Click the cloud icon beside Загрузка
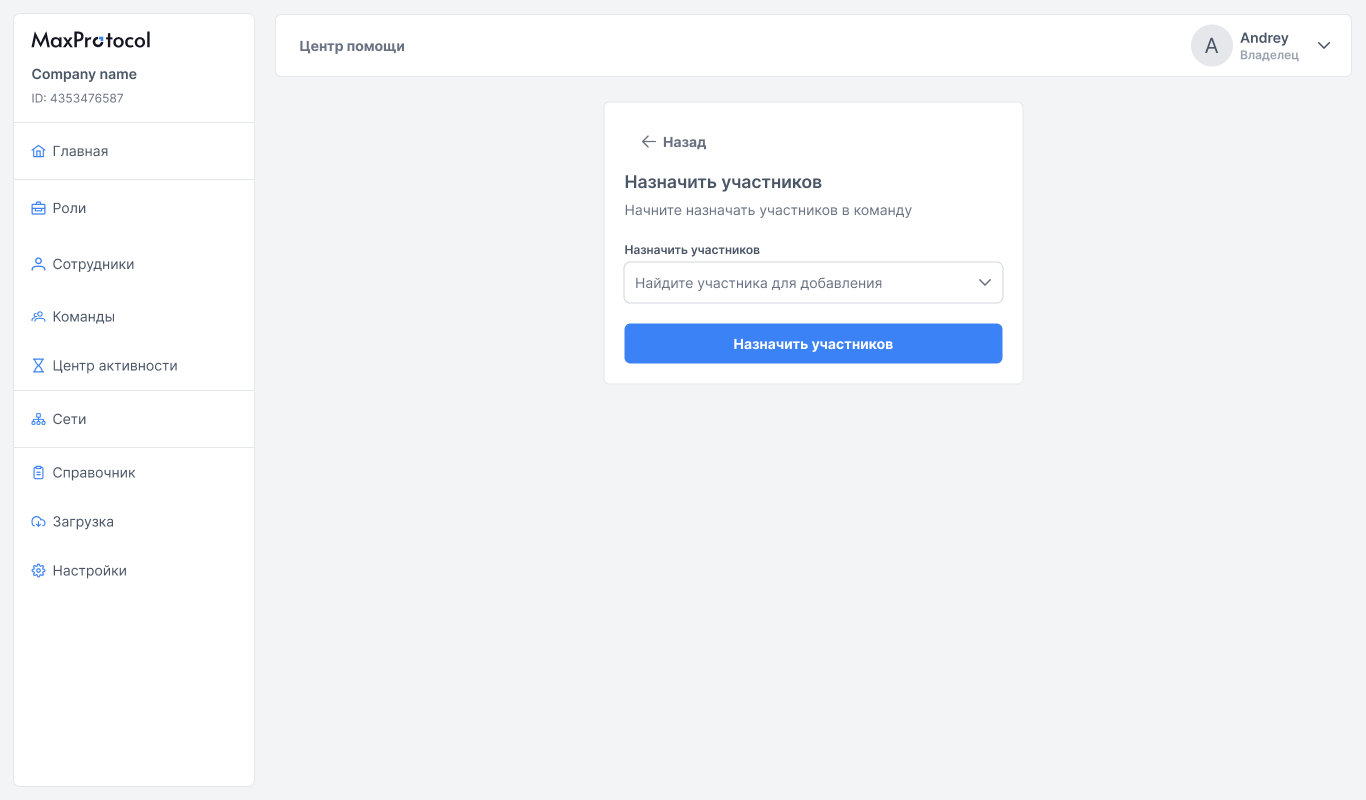This screenshot has height=800, width=1366. [38, 522]
